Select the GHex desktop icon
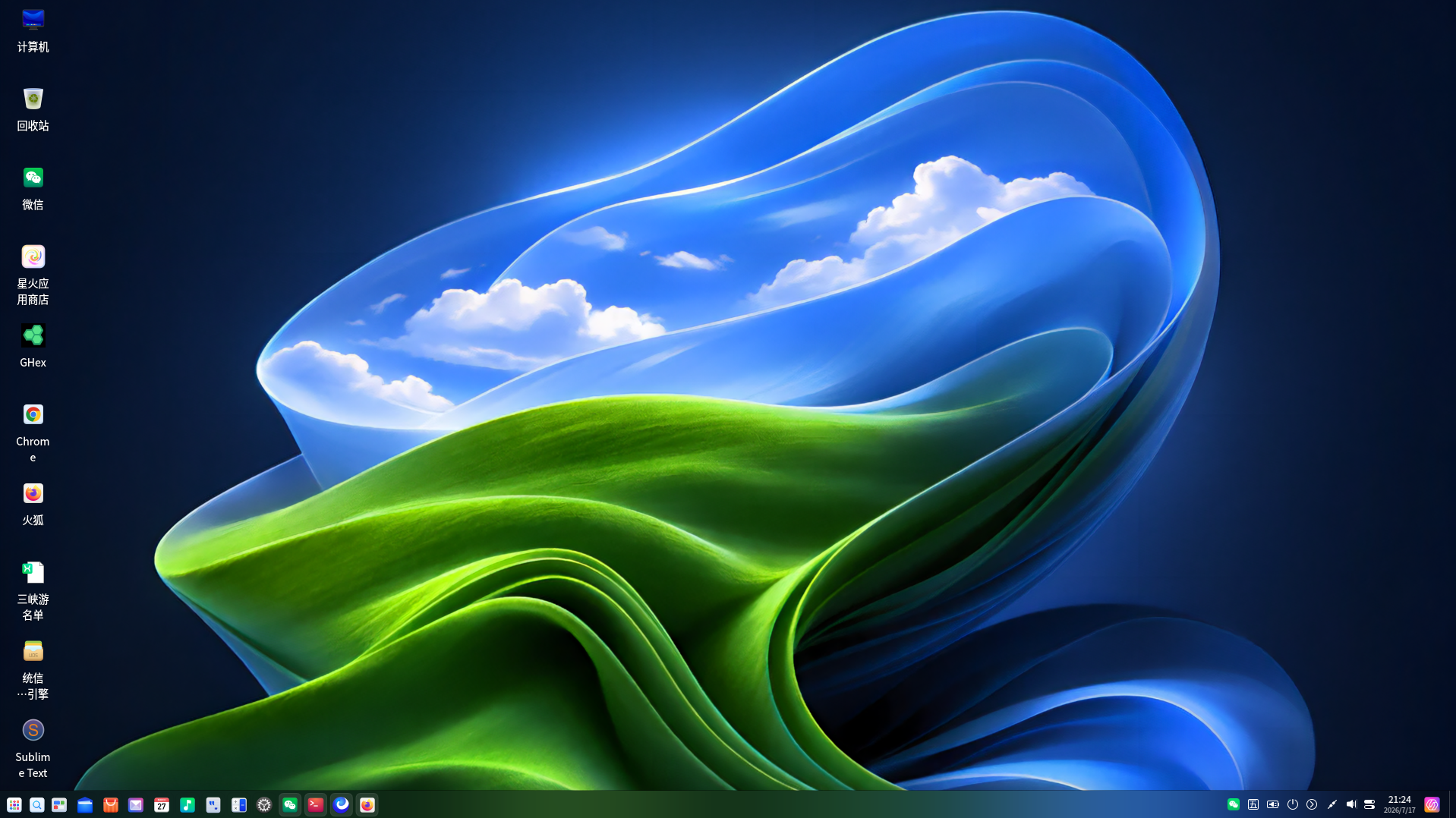This screenshot has width=1456, height=818. [x=33, y=346]
